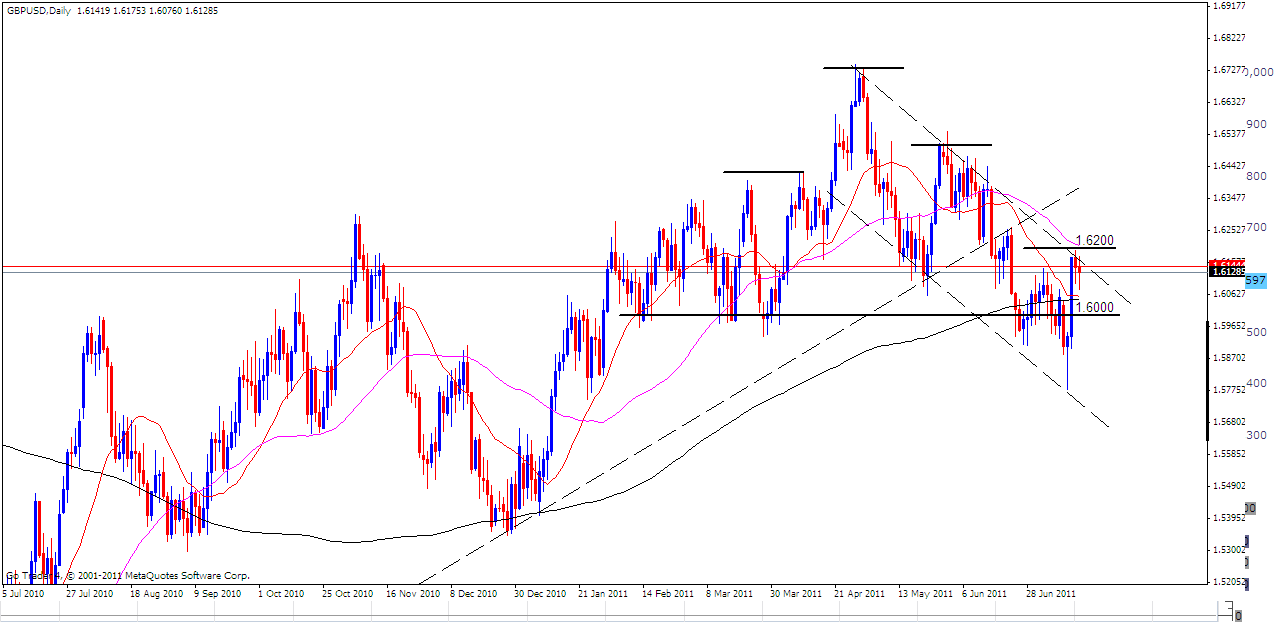Click the blue 597 label by the price axis

pos(1255,282)
